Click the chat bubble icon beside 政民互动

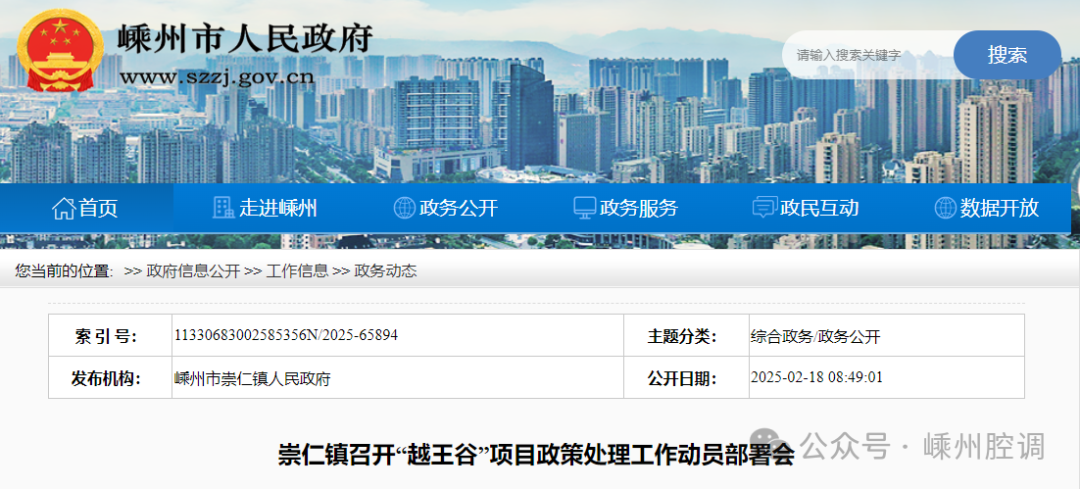tap(764, 208)
